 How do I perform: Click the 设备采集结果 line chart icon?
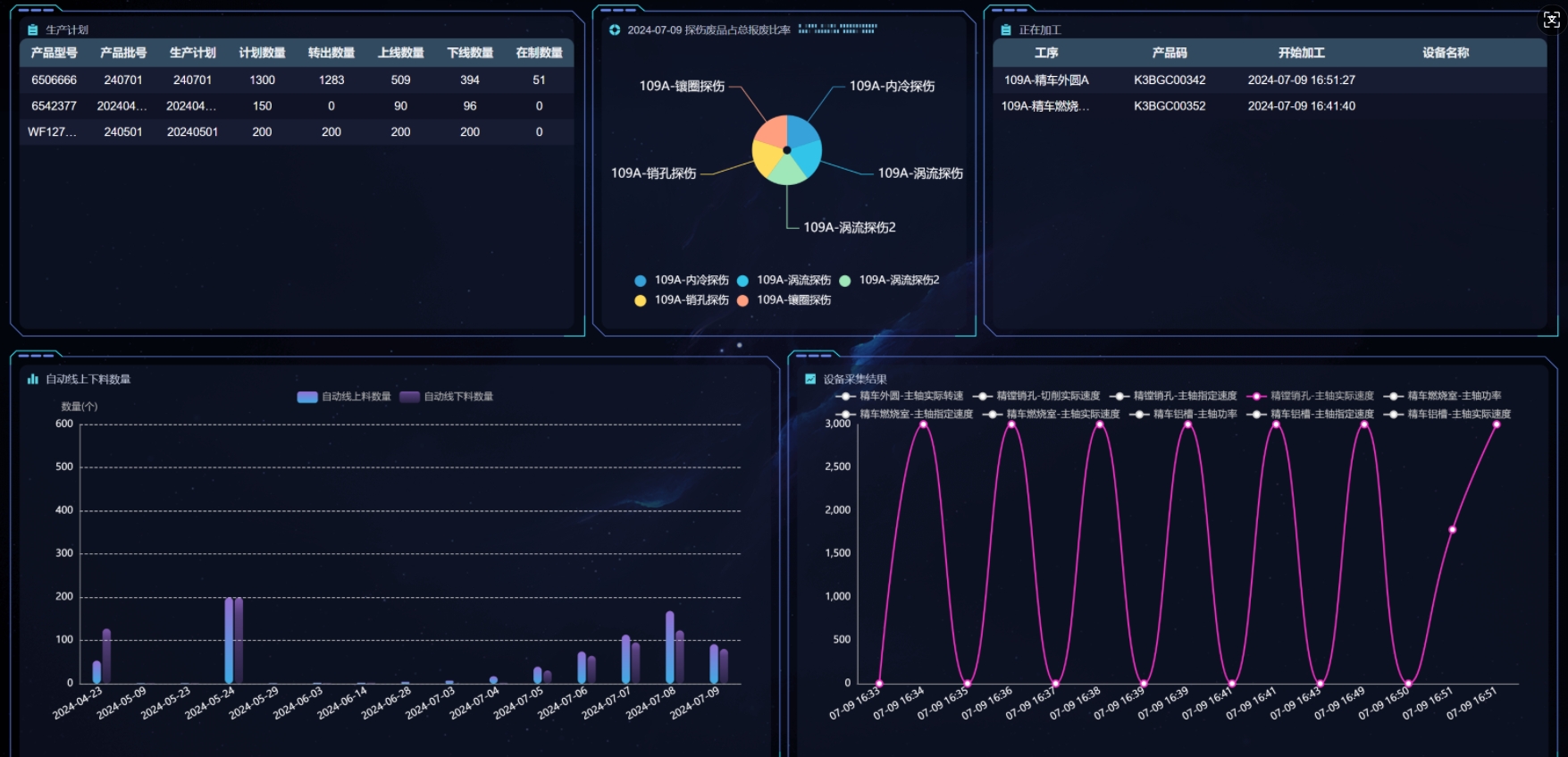pyautogui.click(x=810, y=379)
